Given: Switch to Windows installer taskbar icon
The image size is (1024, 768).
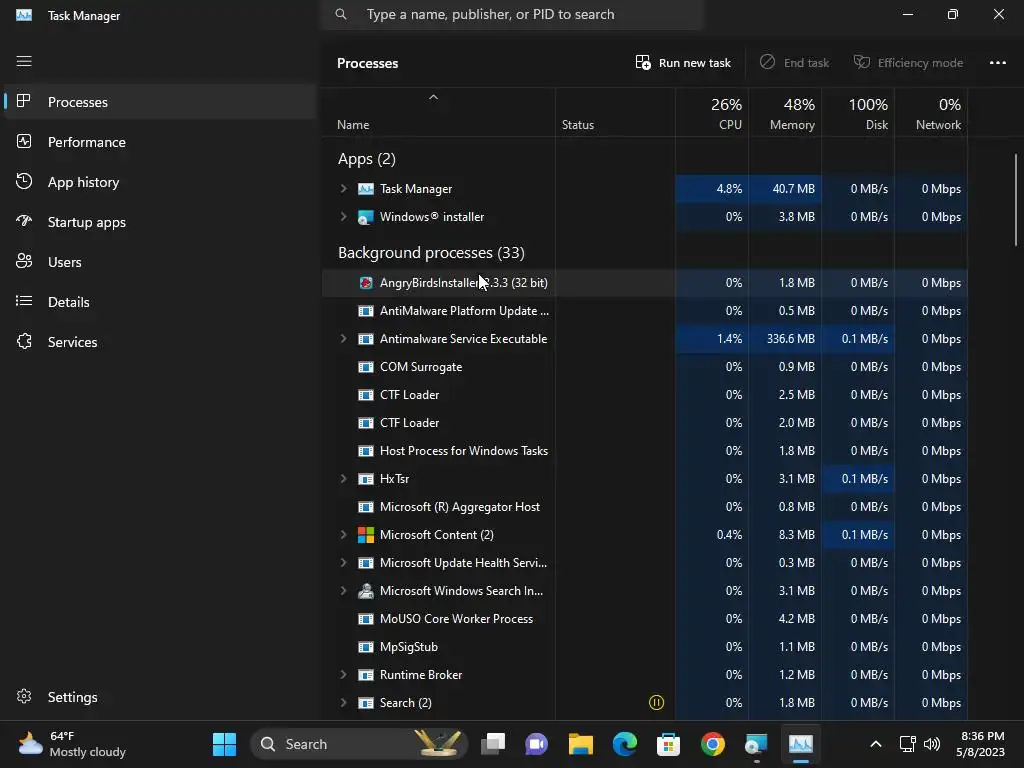Looking at the screenshot, I should [x=756, y=744].
